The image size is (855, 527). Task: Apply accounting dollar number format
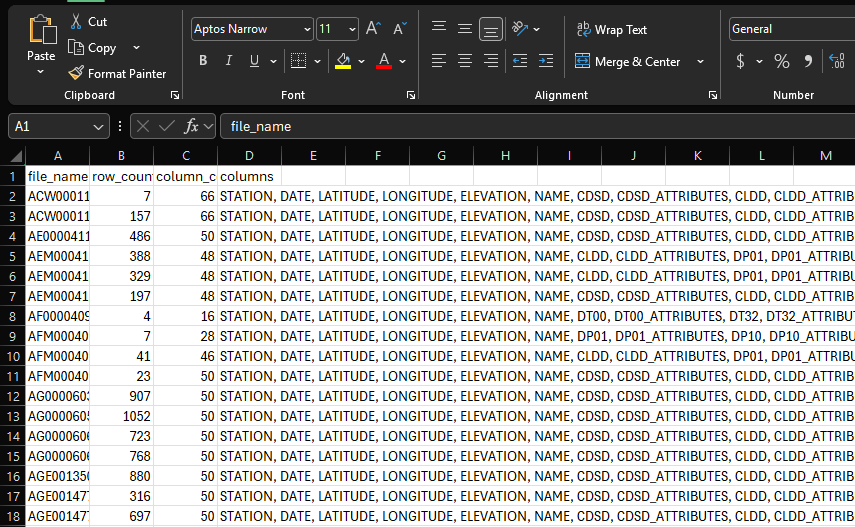740,61
